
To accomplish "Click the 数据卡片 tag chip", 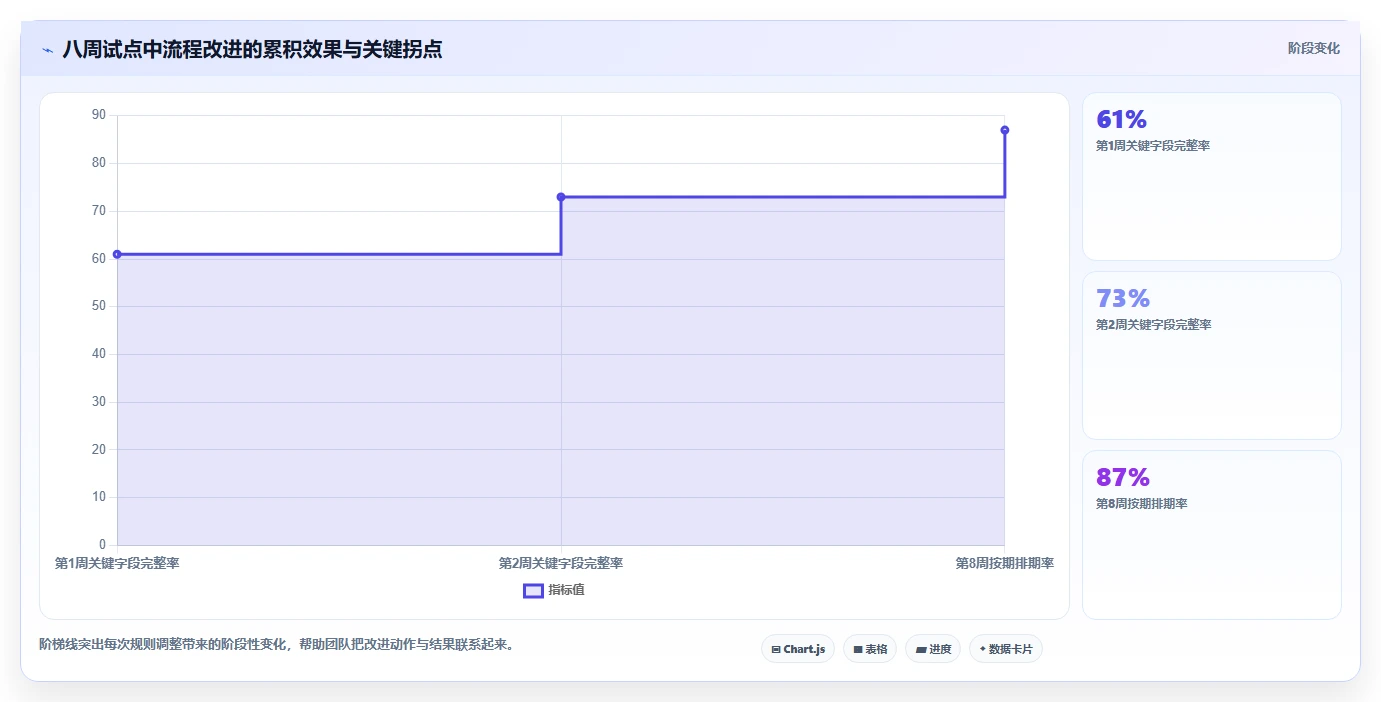I will 1006,649.
